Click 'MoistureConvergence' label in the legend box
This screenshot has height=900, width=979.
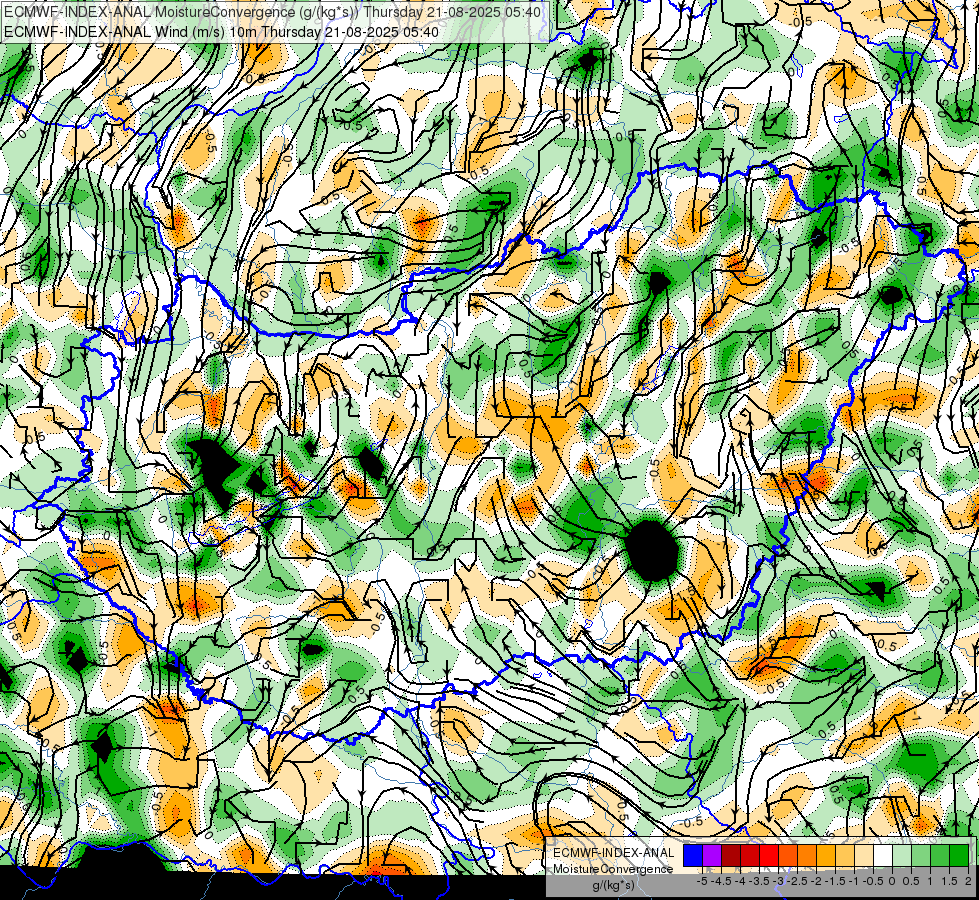click(613, 869)
